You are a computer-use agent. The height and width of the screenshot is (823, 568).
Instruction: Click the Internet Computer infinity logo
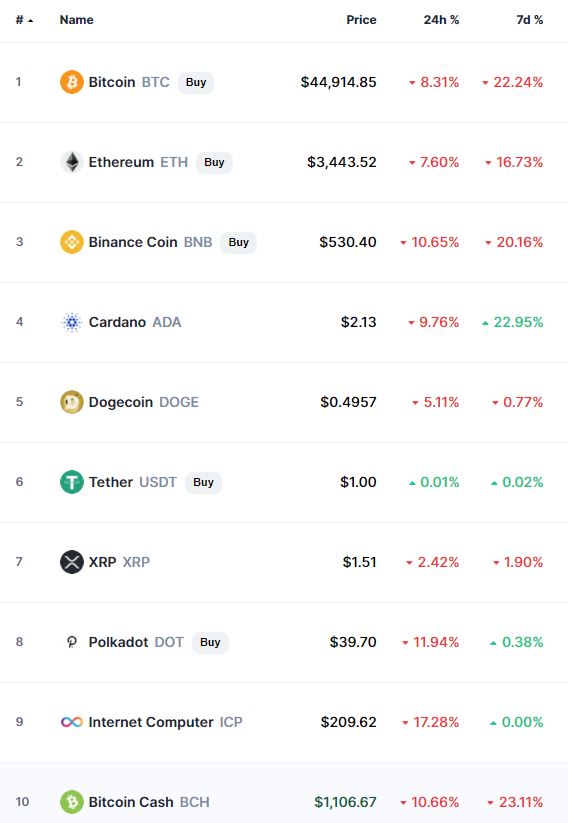point(72,722)
